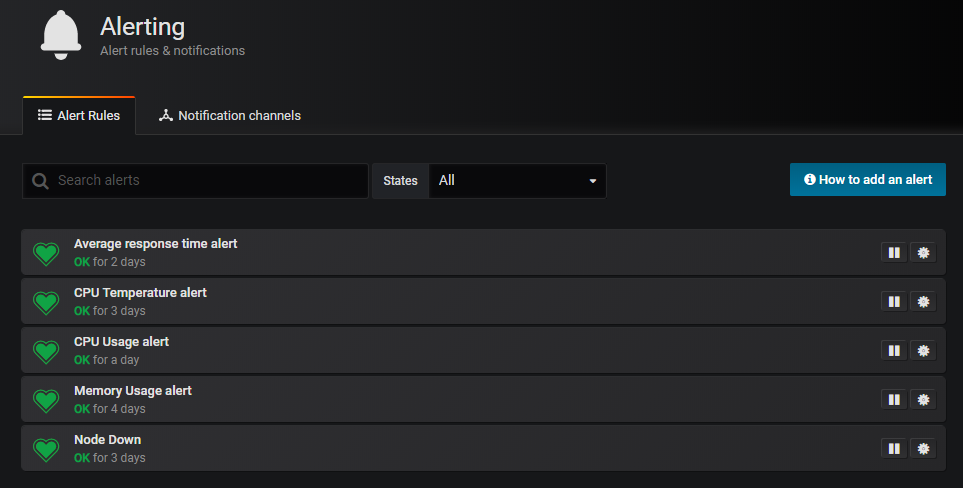The width and height of the screenshot is (963, 488).
Task: Open settings gear for Node Down alert
Action: [x=923, y=448]
